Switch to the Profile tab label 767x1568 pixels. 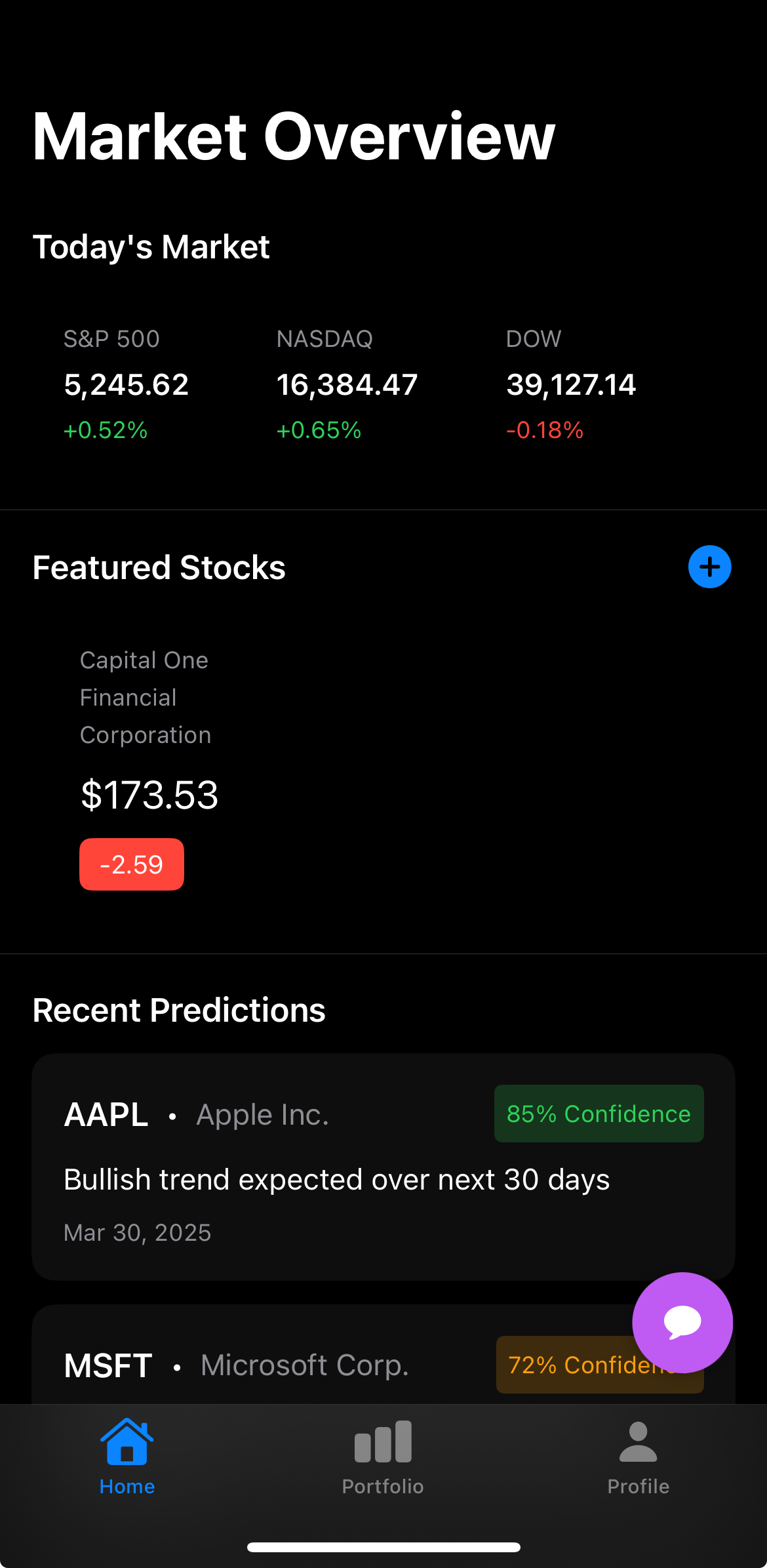[638, 1486]
